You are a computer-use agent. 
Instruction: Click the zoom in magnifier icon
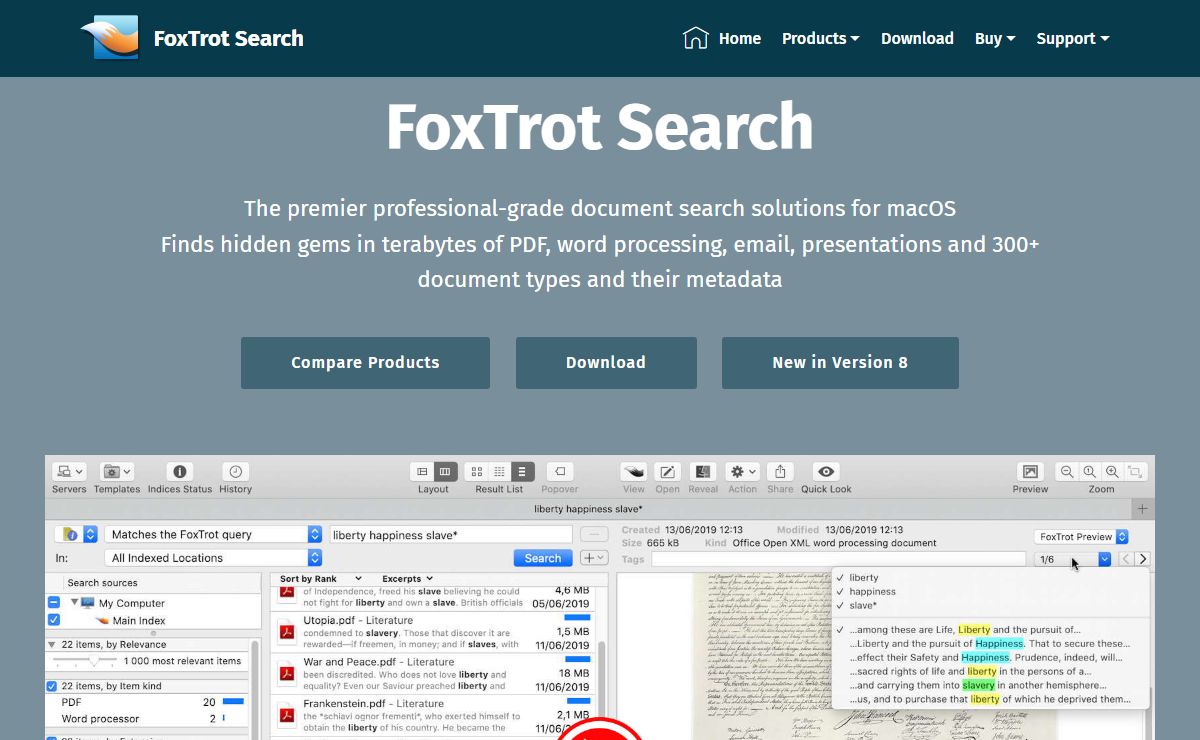[x=1112, y=471]
